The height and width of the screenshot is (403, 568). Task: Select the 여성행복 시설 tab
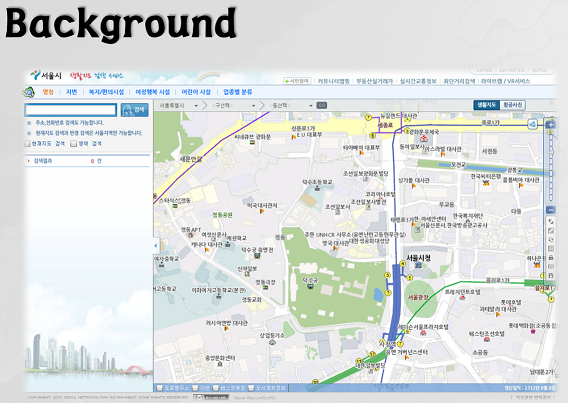[x=153, y=92]
